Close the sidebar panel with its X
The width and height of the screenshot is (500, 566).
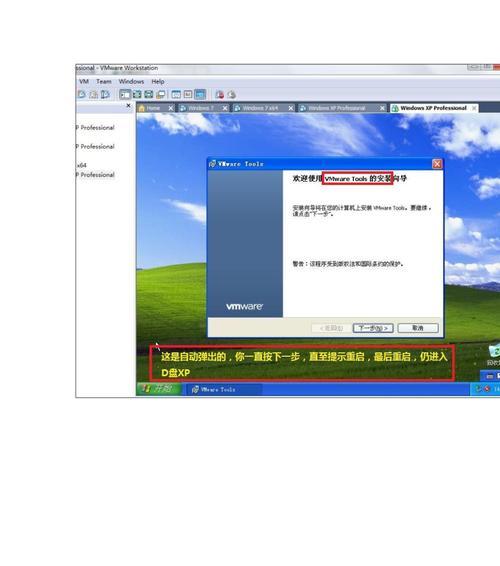[128, 105]
